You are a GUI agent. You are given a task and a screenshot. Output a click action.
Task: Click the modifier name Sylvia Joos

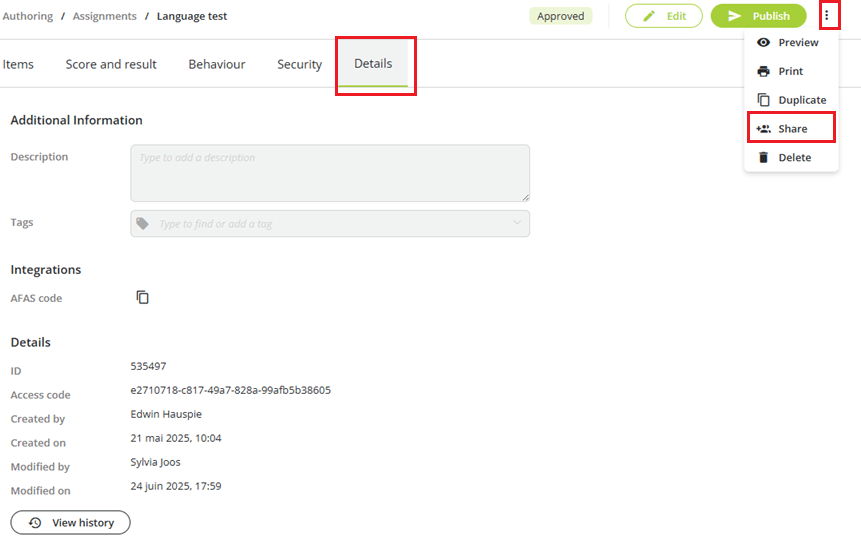point(155,462)
